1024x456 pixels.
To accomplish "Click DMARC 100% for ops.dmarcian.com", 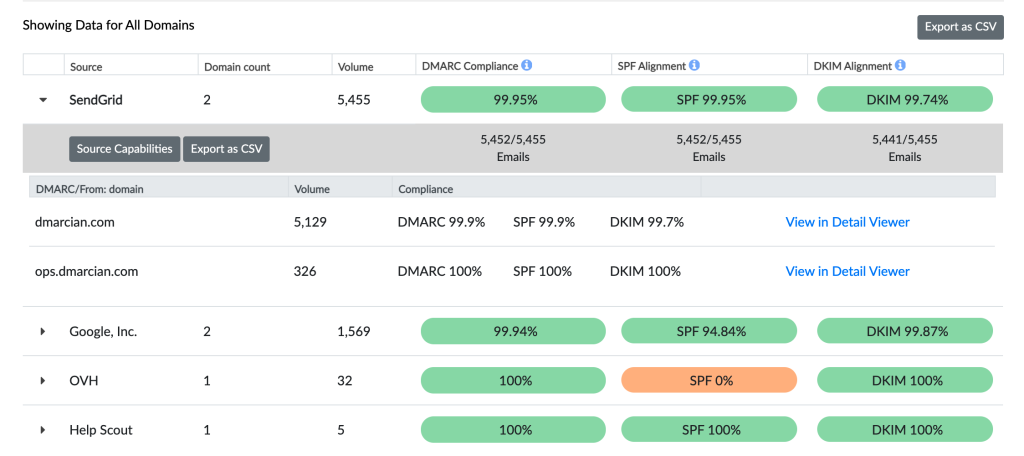I will tap(440, 271).
